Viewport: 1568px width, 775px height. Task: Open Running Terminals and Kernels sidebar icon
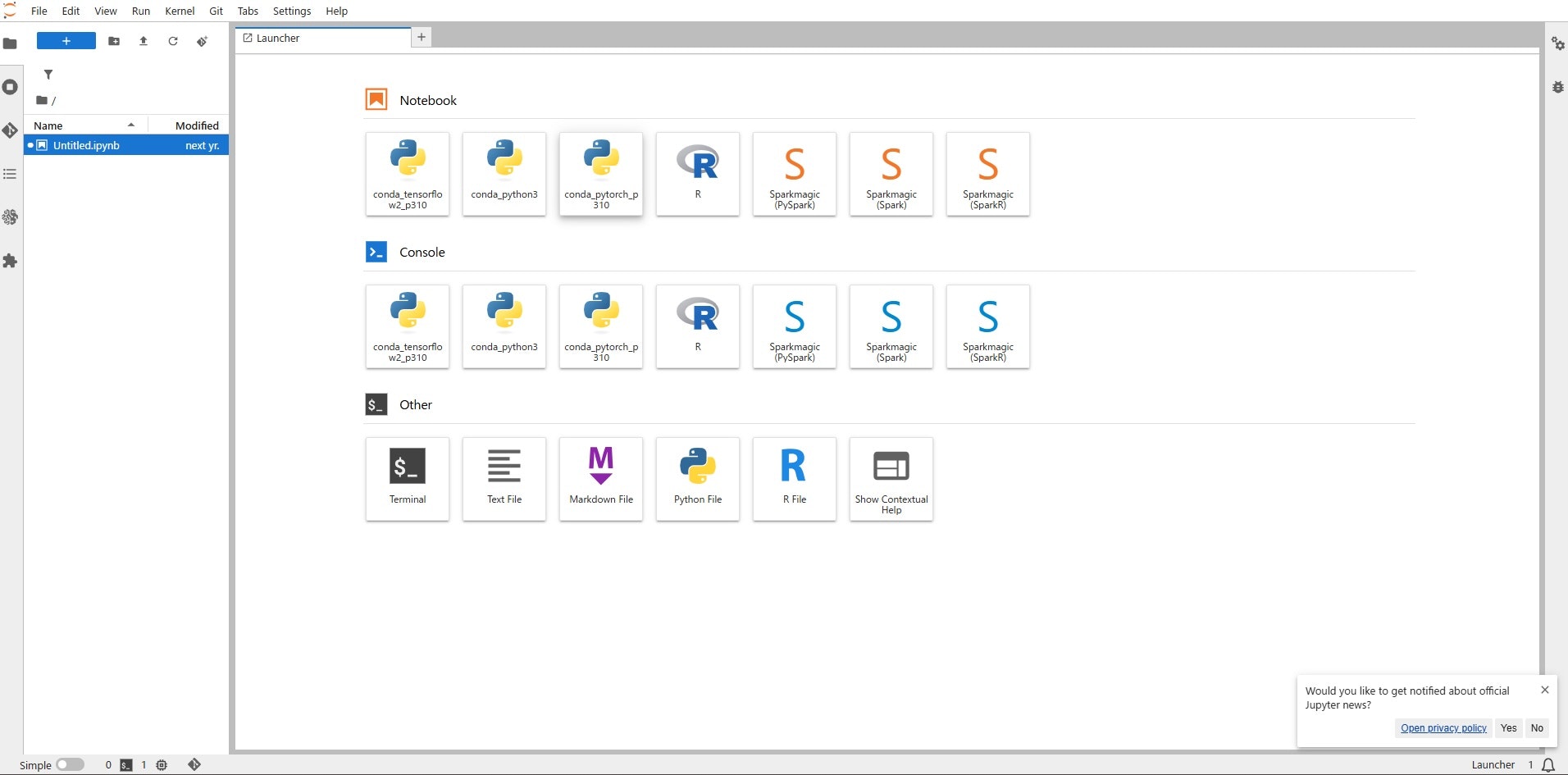tap(10, 87)
